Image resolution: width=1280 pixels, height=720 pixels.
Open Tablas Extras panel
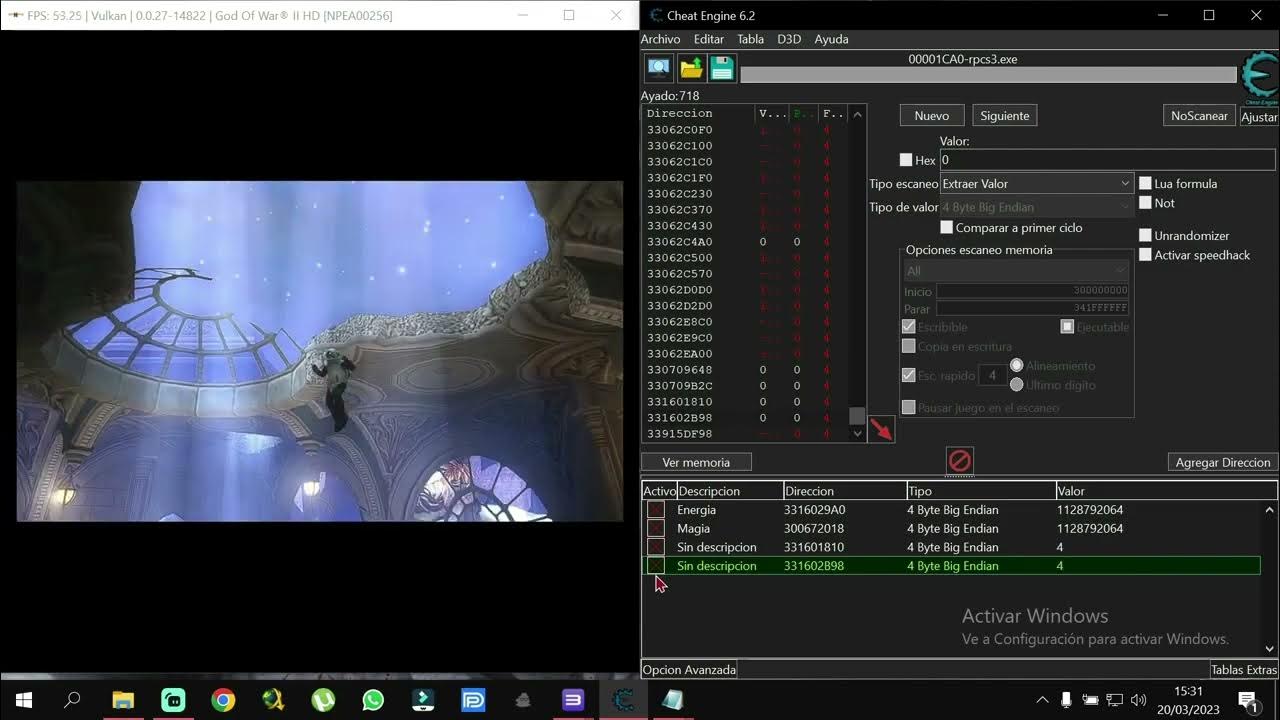tap(1244, 670)
